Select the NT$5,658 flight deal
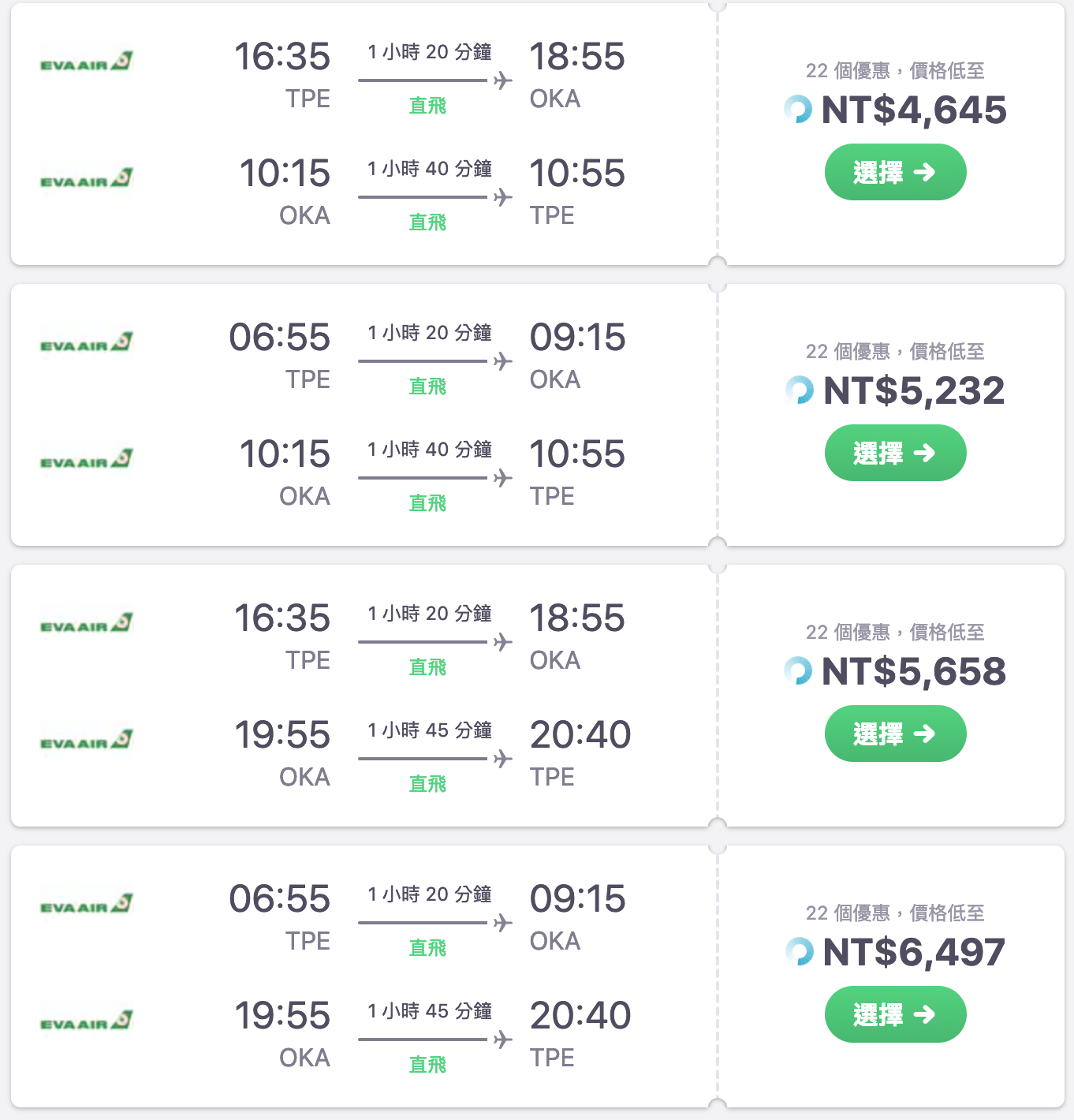This screenshot has width=1074, height=1120. point(895,734)
